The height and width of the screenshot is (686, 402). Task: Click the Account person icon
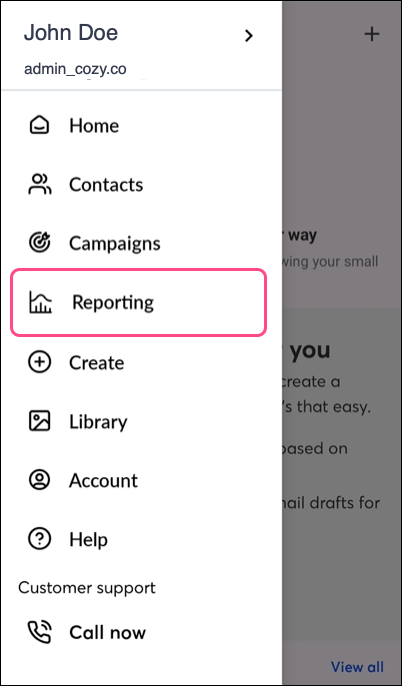tap(40, 480)
